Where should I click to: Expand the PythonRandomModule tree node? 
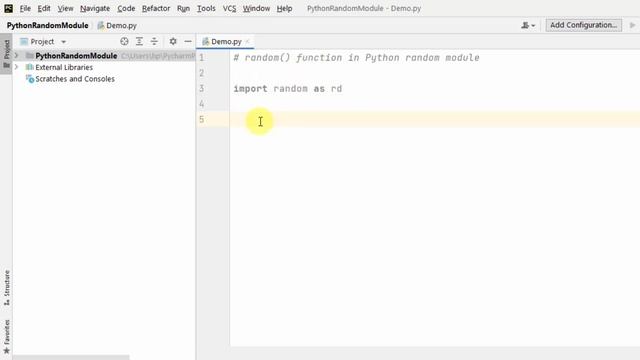[16, 55]
